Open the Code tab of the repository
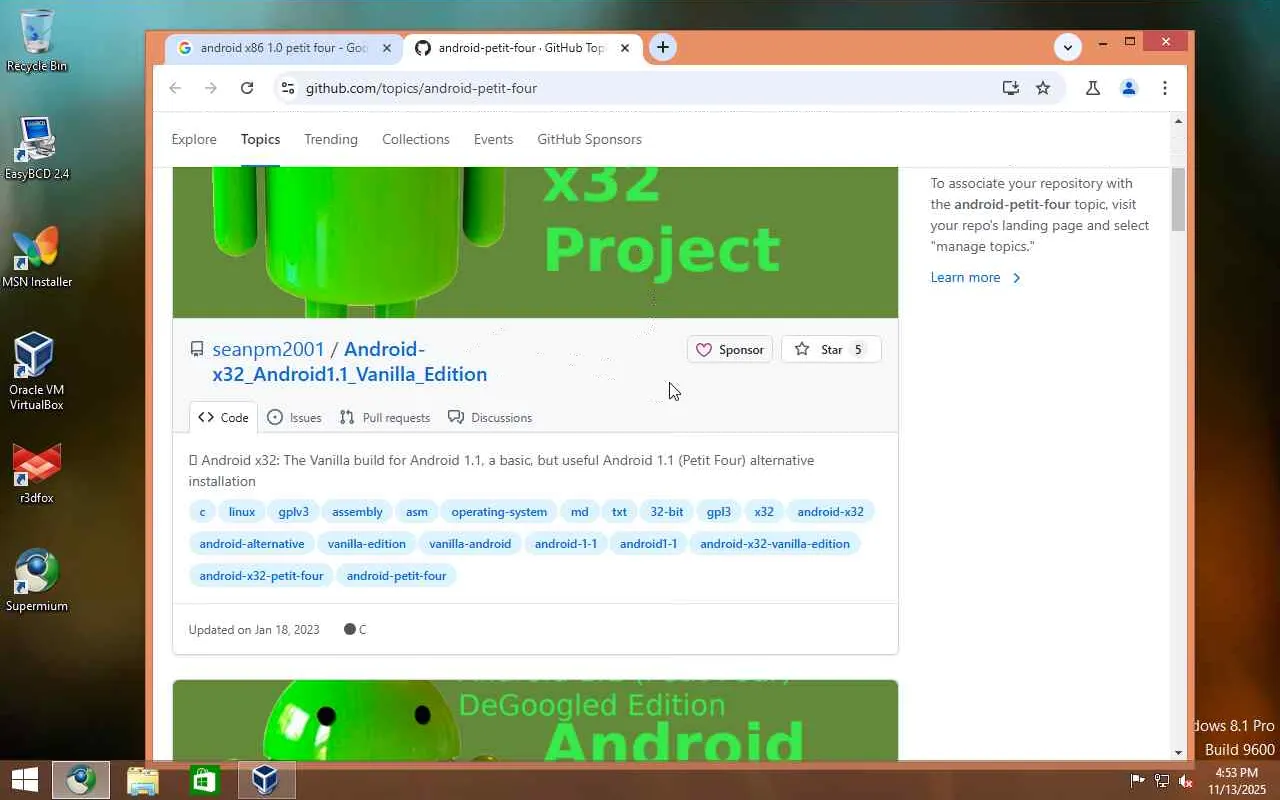This screenshot has width=1280, height=800. pyautogui.click(x=223, y=417)
